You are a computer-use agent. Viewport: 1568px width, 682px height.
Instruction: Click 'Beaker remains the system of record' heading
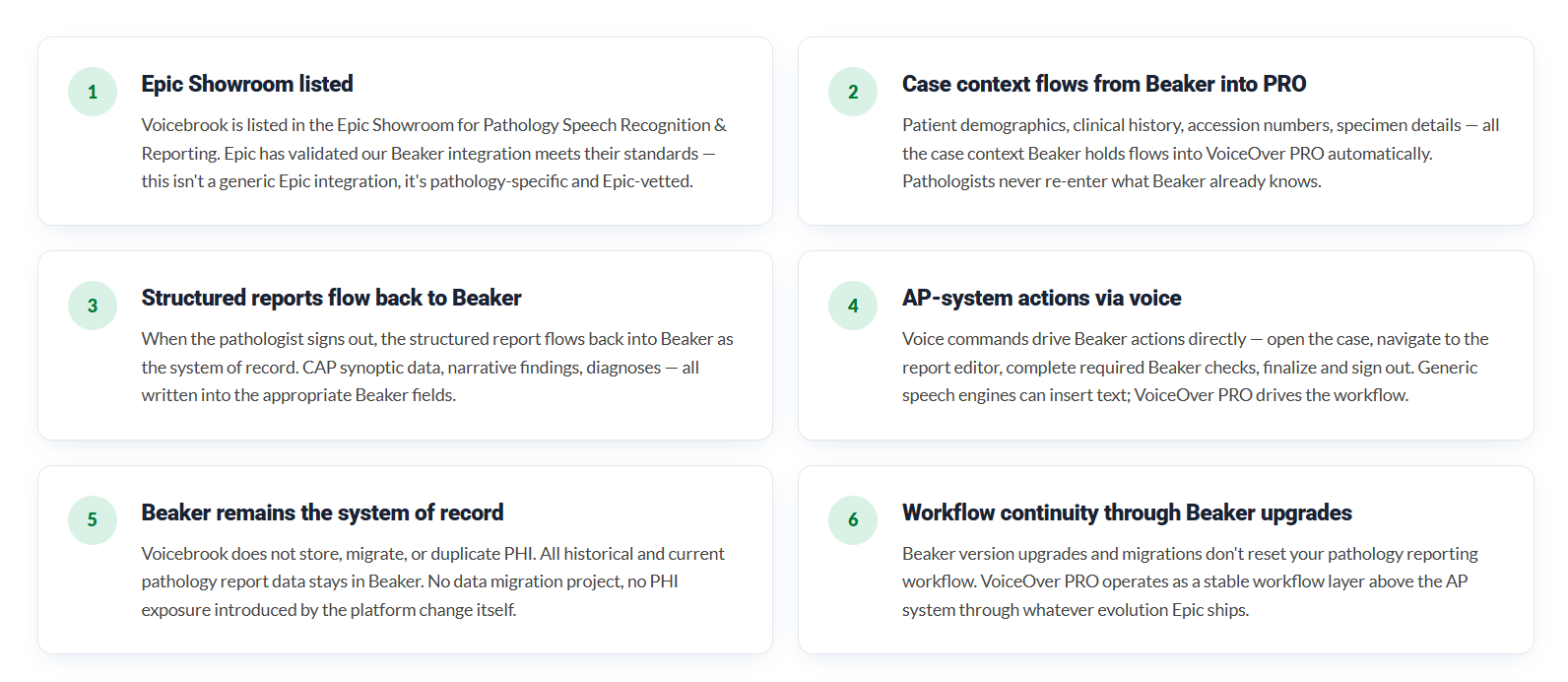[322, 512]
